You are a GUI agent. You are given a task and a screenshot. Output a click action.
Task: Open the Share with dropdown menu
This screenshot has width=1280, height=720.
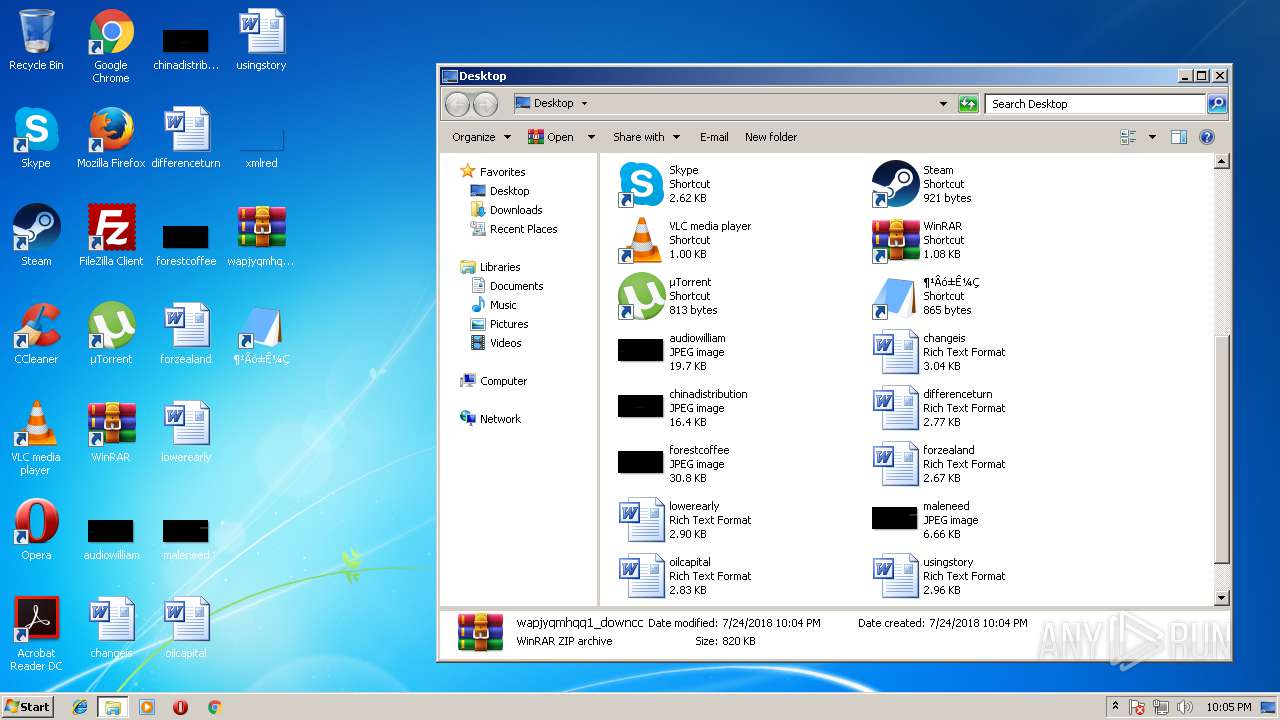[x=646, y=137]
